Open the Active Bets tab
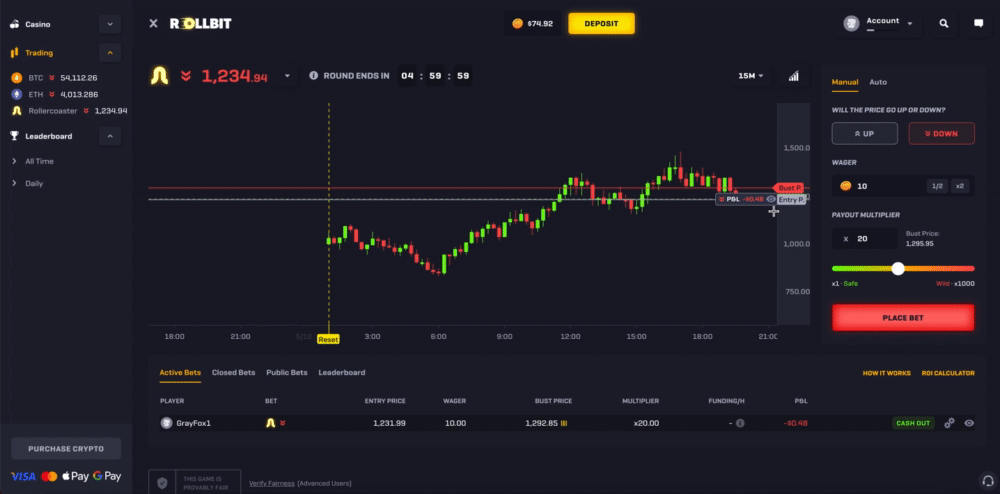 [x=180, y=373]
